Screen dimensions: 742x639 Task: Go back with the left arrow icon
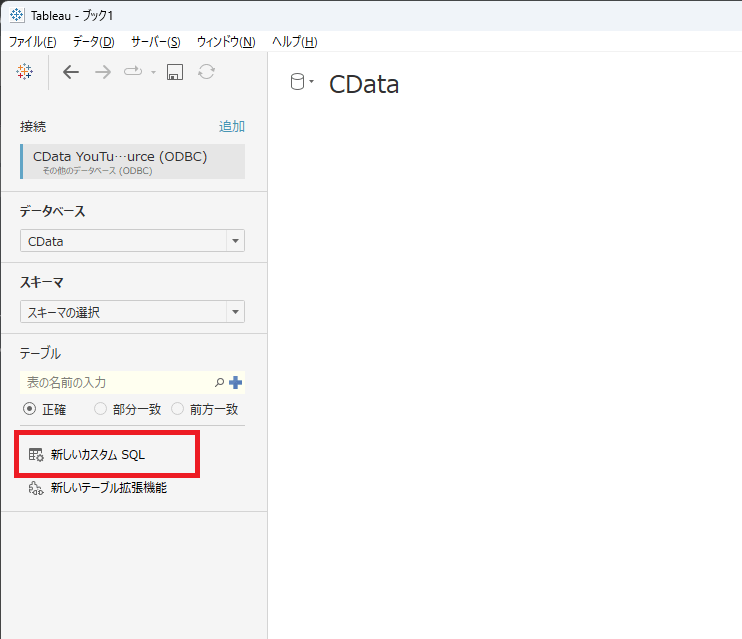[71, 72]
